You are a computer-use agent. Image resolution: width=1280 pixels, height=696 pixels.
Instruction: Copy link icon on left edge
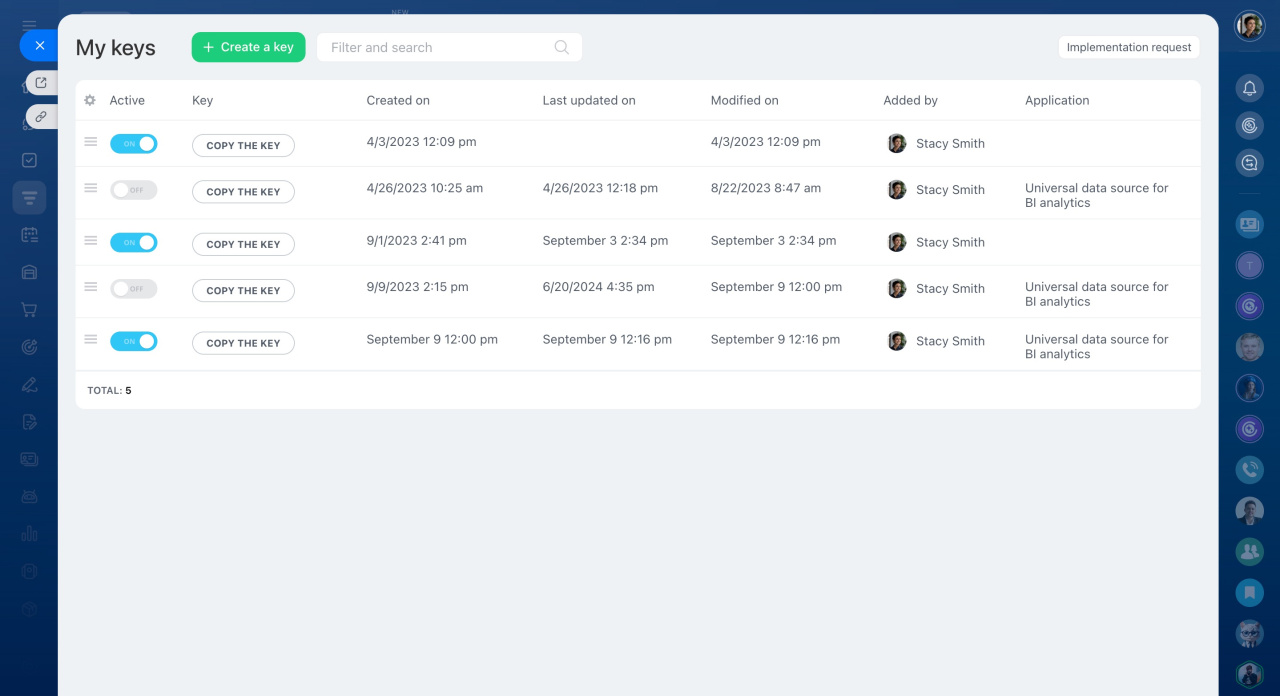click(x=41, y=117)
